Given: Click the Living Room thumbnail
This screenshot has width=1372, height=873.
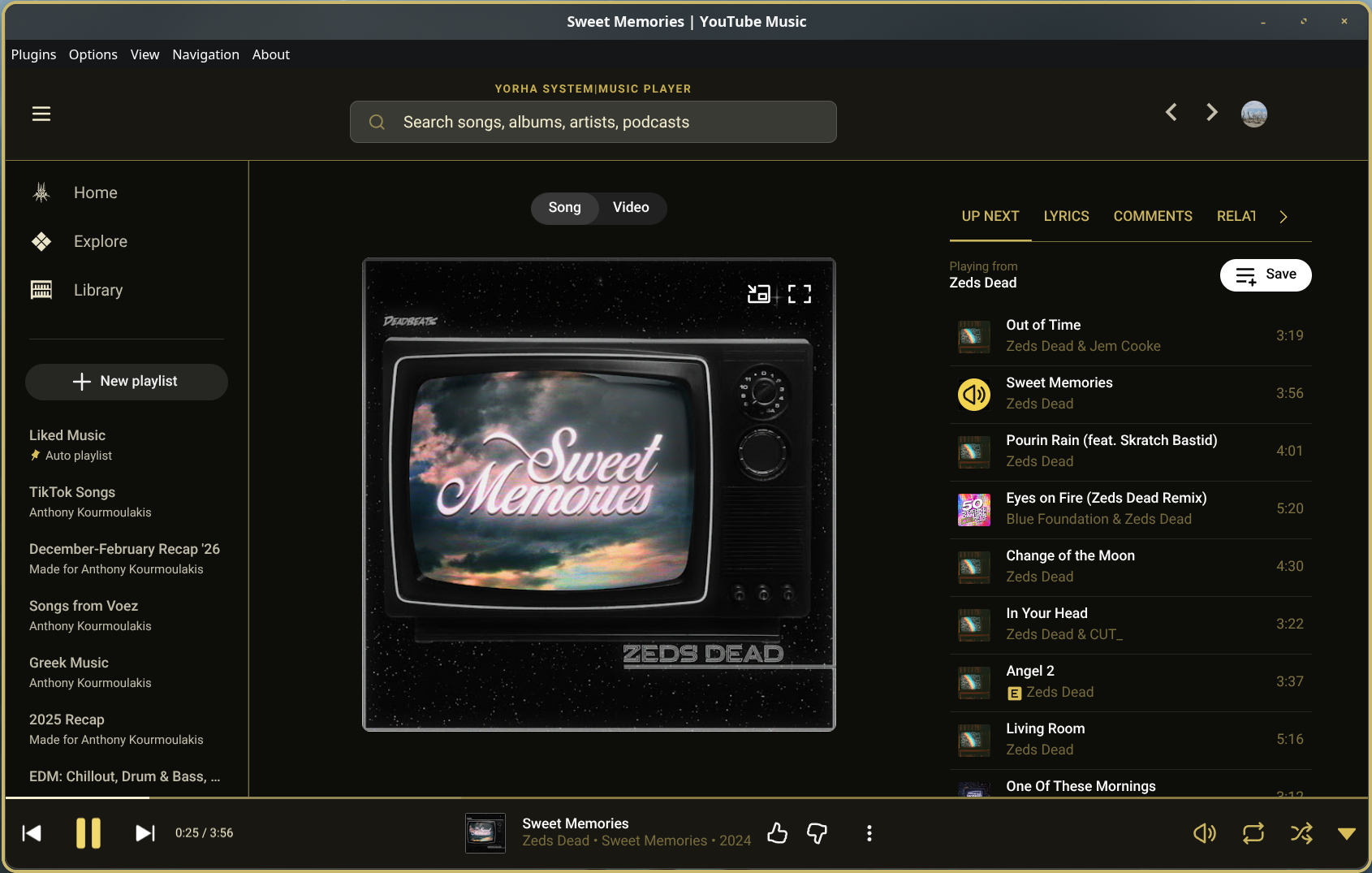Looking at the screenshot, I should click(x=974, y=741).
